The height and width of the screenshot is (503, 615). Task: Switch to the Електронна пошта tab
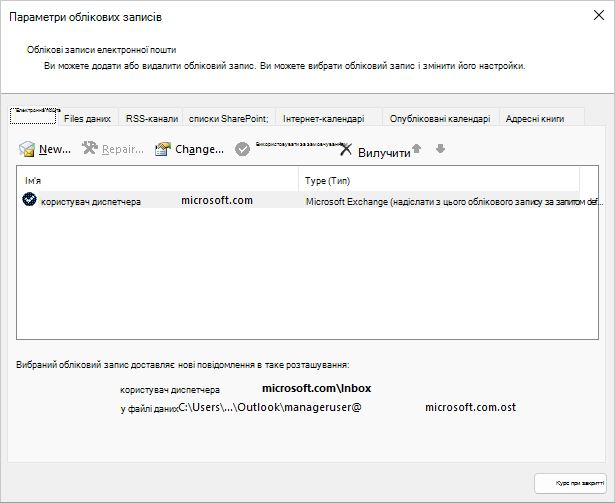(33, 116)
